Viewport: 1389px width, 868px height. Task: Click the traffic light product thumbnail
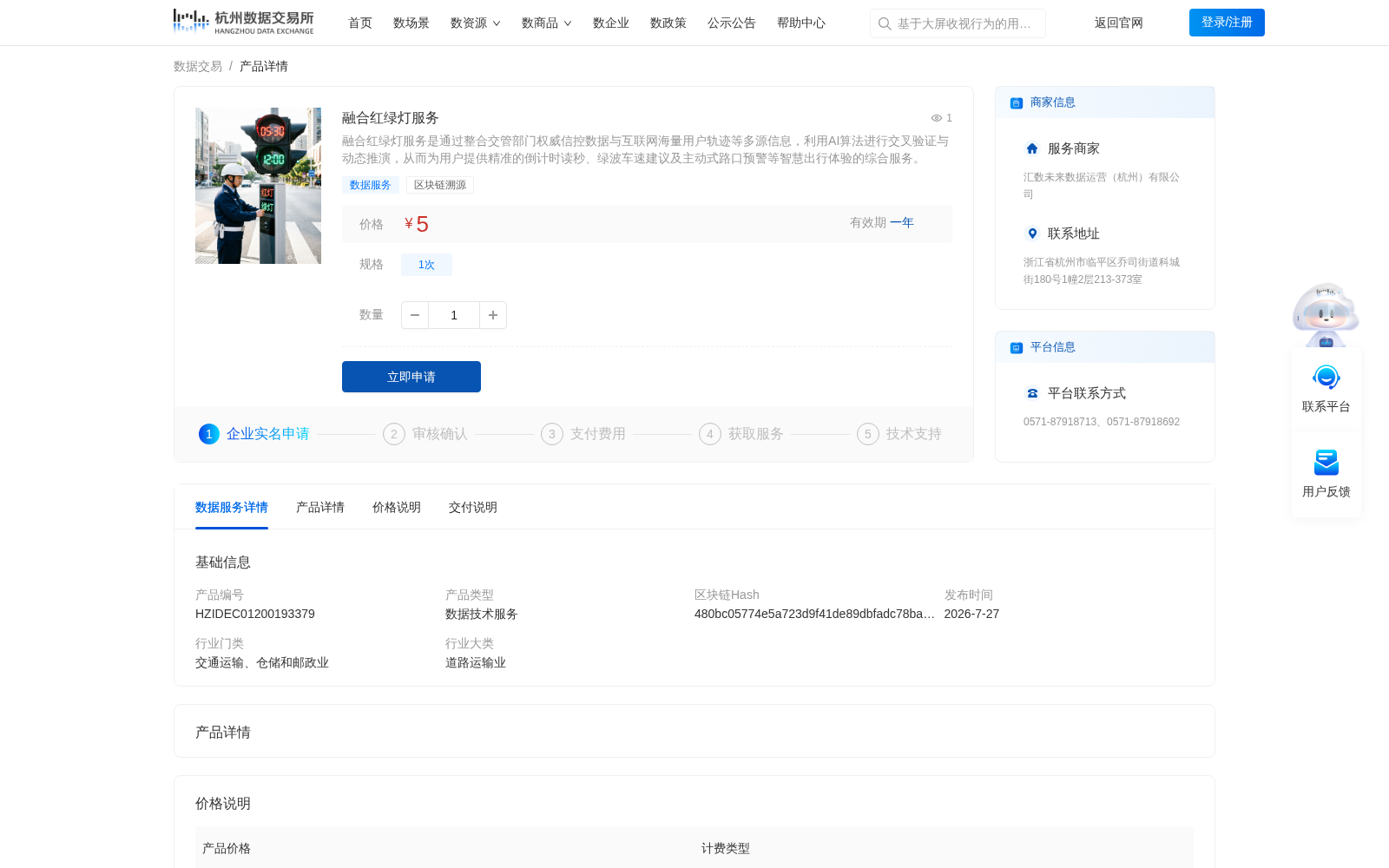258,186
